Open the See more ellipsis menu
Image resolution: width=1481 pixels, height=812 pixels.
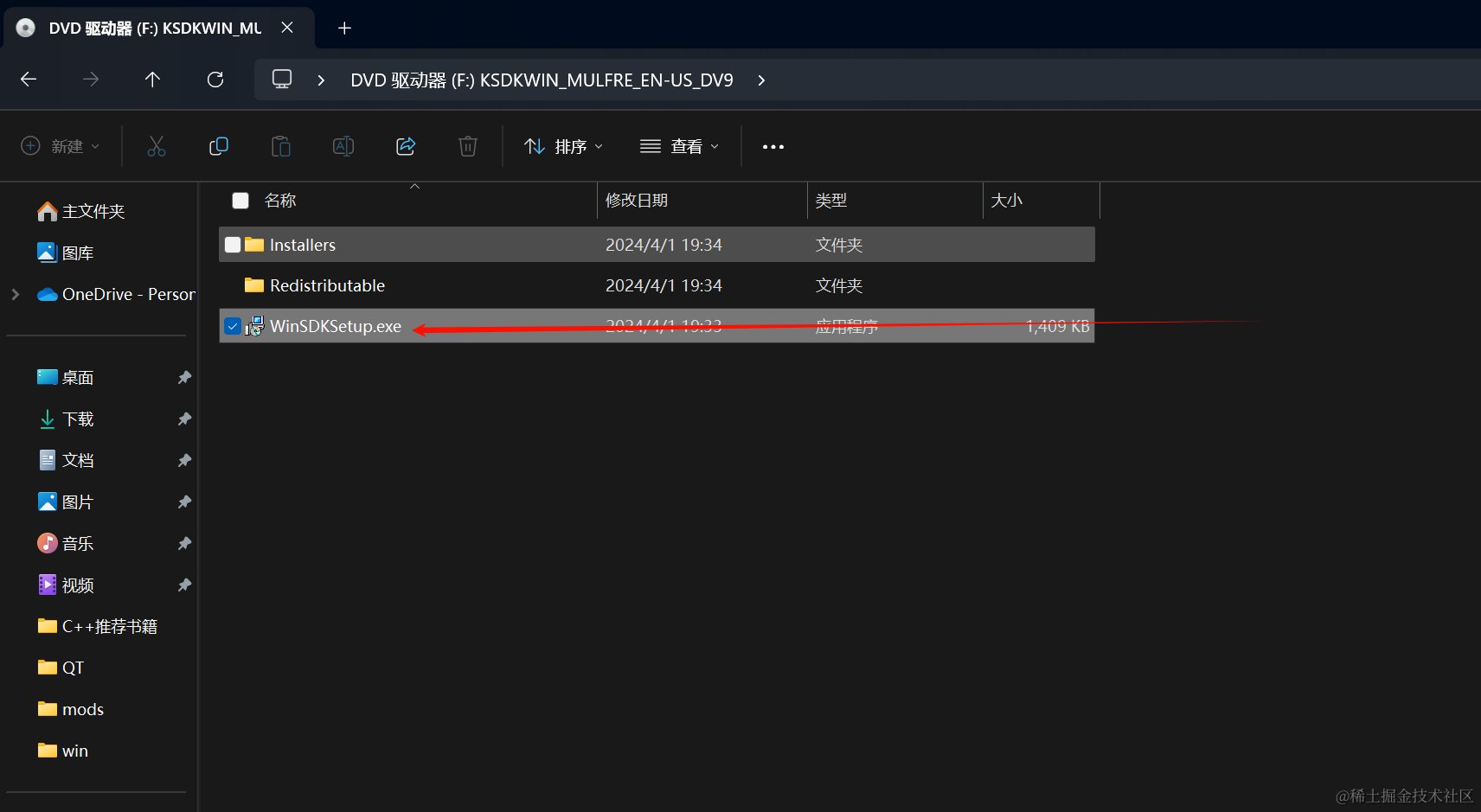tap(773, 146)
